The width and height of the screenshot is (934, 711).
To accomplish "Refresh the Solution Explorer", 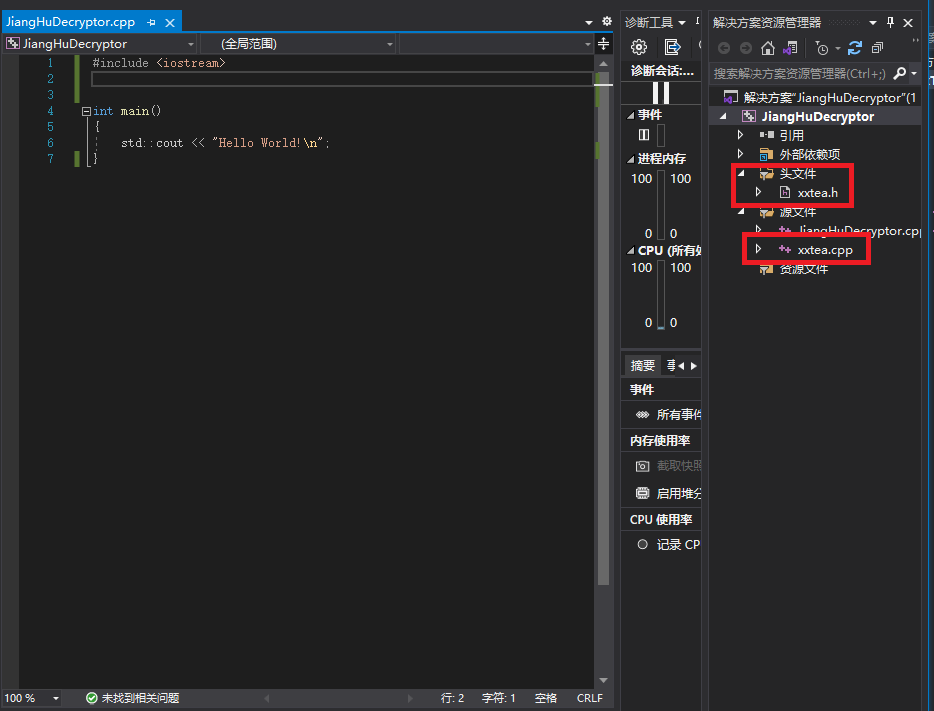I will point(855,48).
